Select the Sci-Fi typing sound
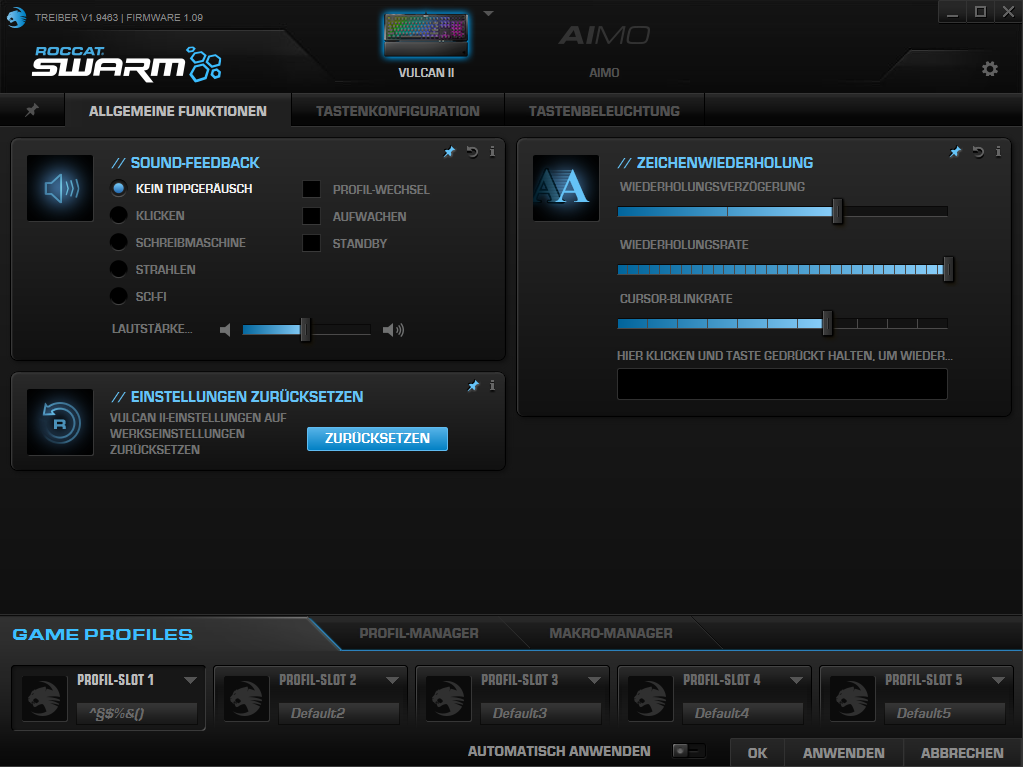 pyautogui.click(x=119, y=296)
